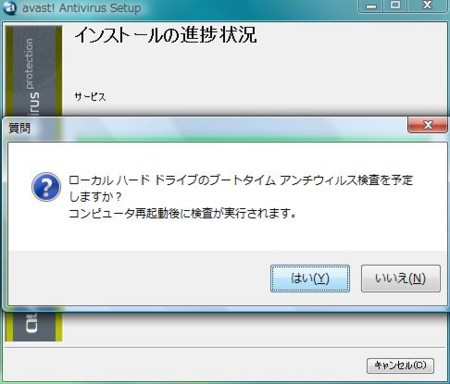Click the 質問 dialog title
The image size is (450, 384).
click(19, 128)
